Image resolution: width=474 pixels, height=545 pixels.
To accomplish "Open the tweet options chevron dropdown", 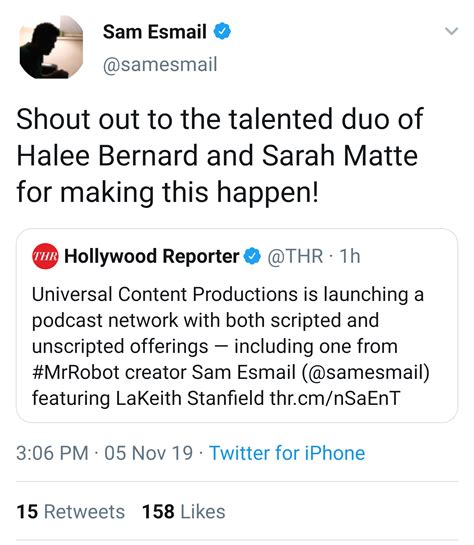I will click(x=451, y=31).
